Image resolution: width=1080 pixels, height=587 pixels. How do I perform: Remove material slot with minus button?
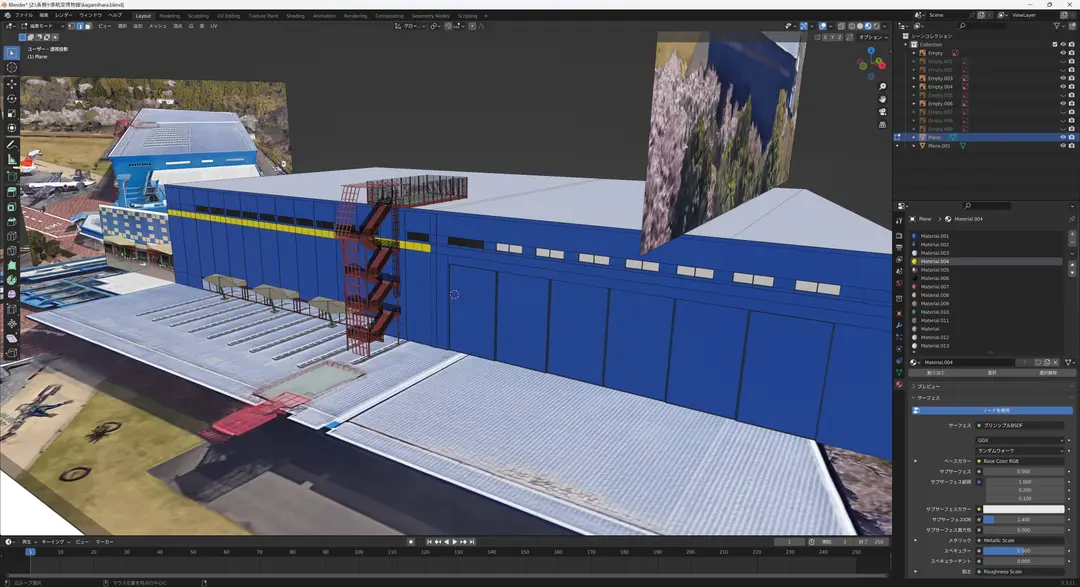point(1072,243)
